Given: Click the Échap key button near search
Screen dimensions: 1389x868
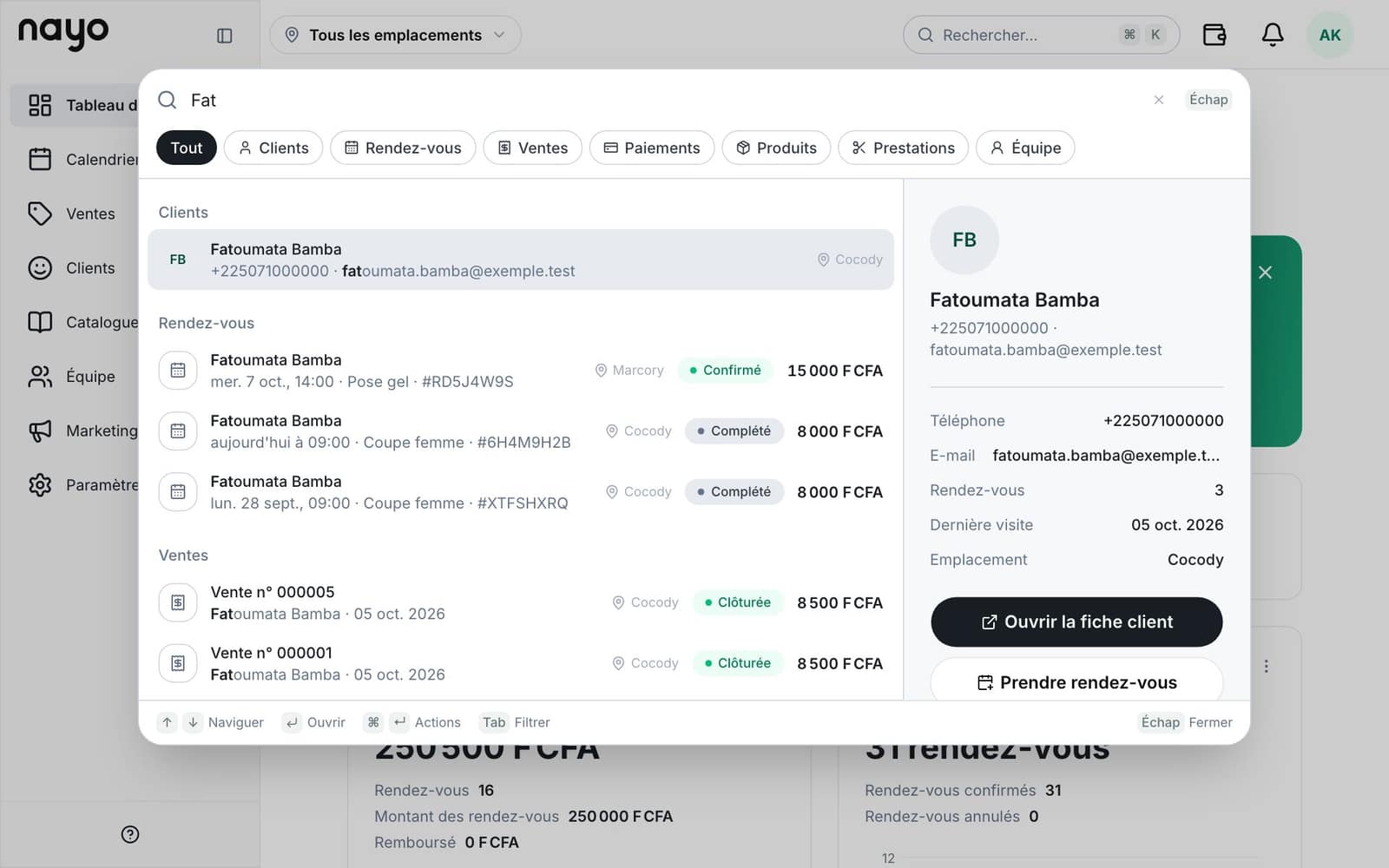Looking at the screenshot, I should pos(1208,100).
